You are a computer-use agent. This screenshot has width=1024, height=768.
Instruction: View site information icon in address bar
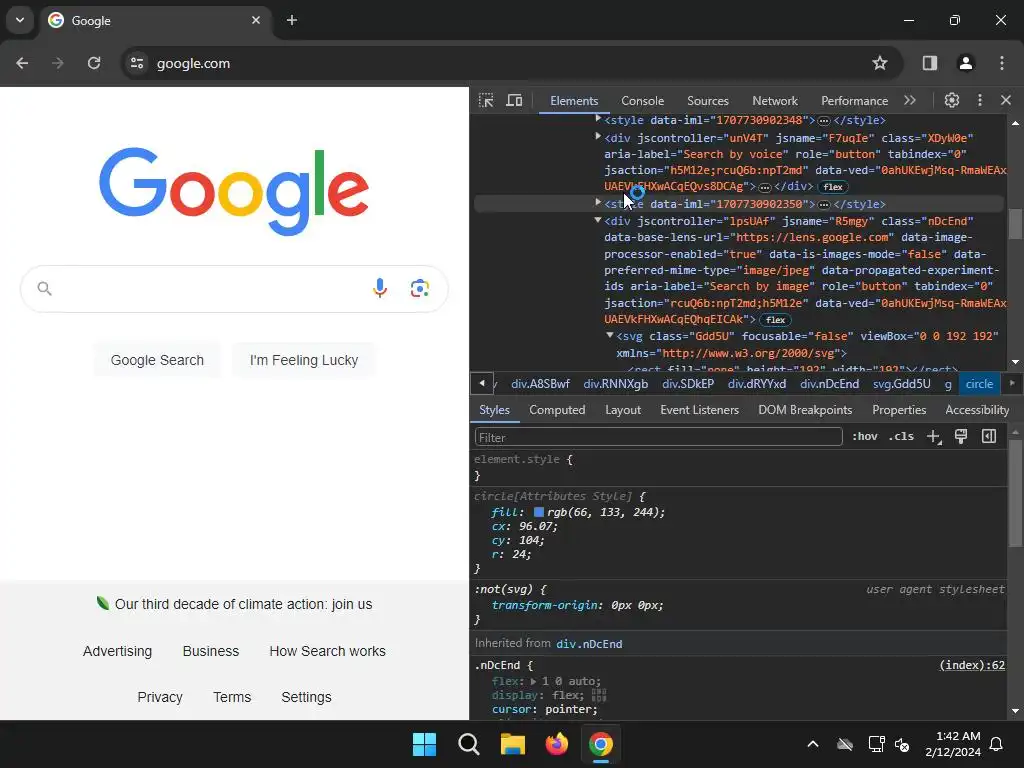(137, 63)
